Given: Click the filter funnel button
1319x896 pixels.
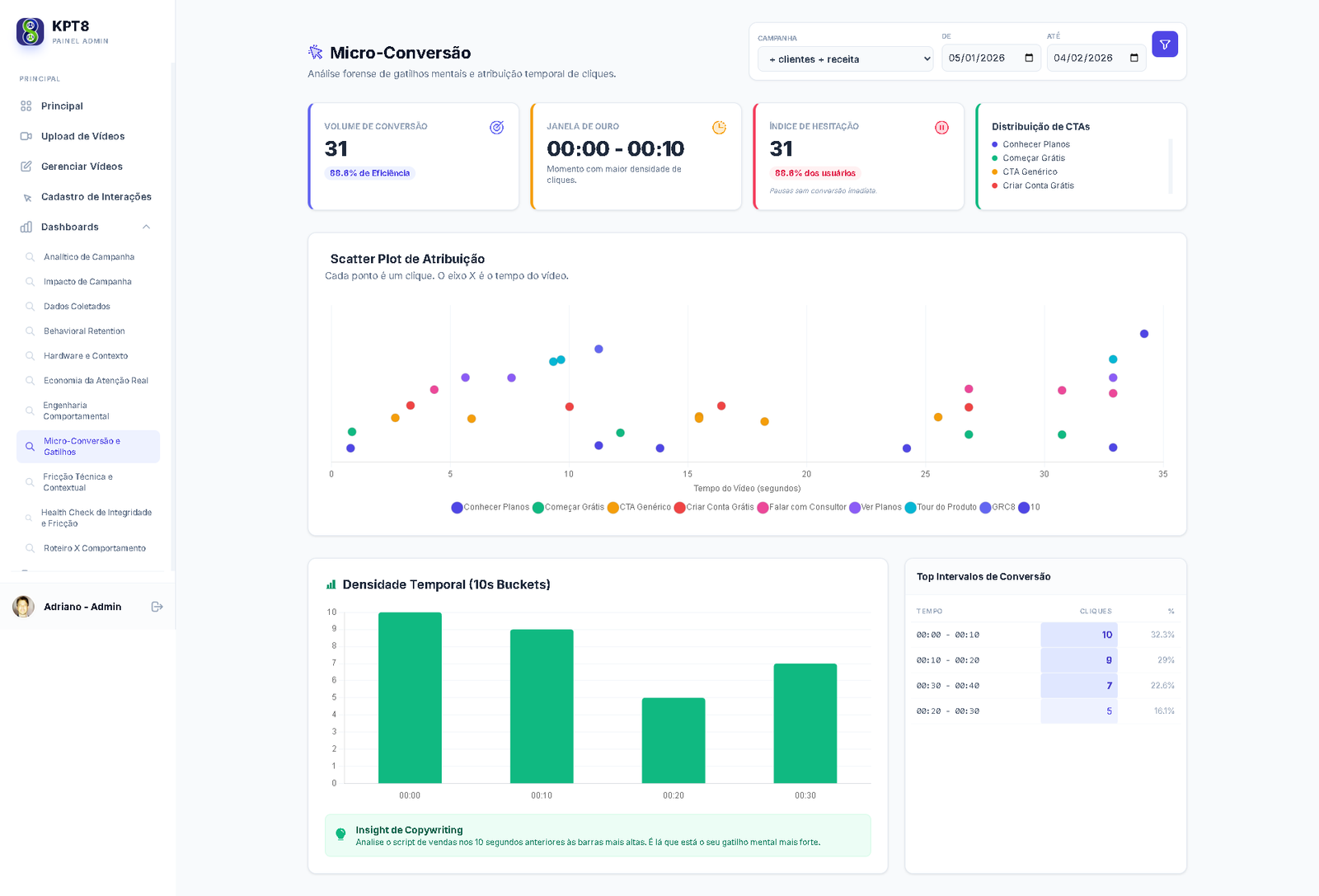Looking at the screenshot, I should (x=1165, y=45).
